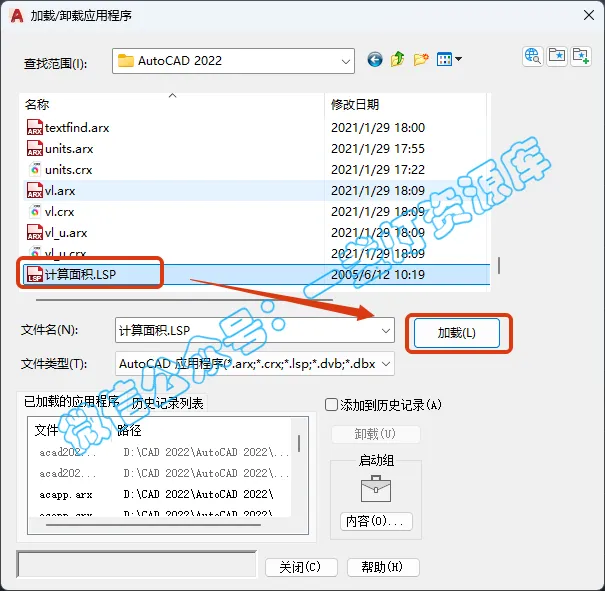605x591 pixels.
Task: Click the date 2021/1/29 17:22
Action: 378,170
